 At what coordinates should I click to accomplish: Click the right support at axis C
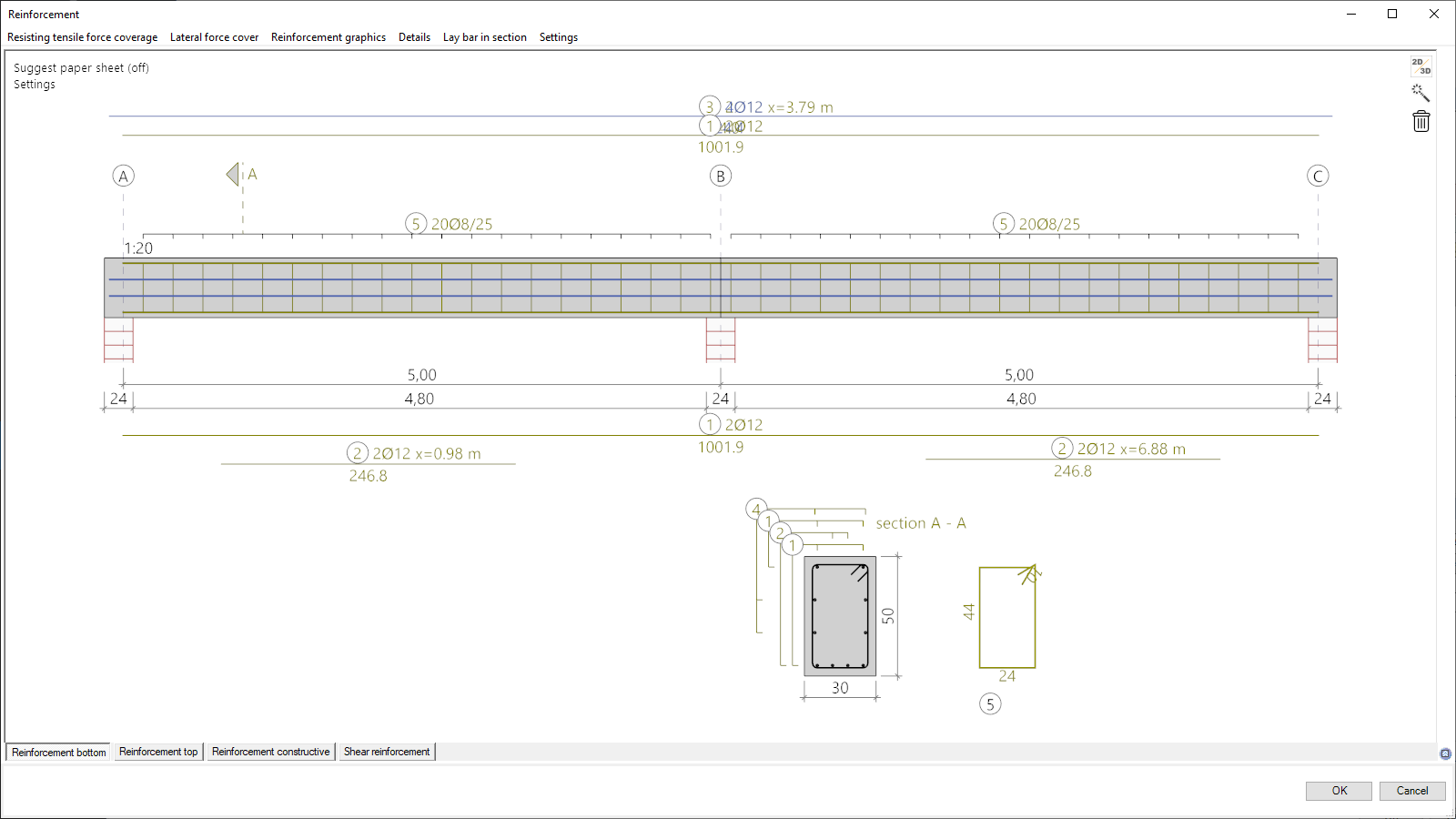[x=1323, y=340]
